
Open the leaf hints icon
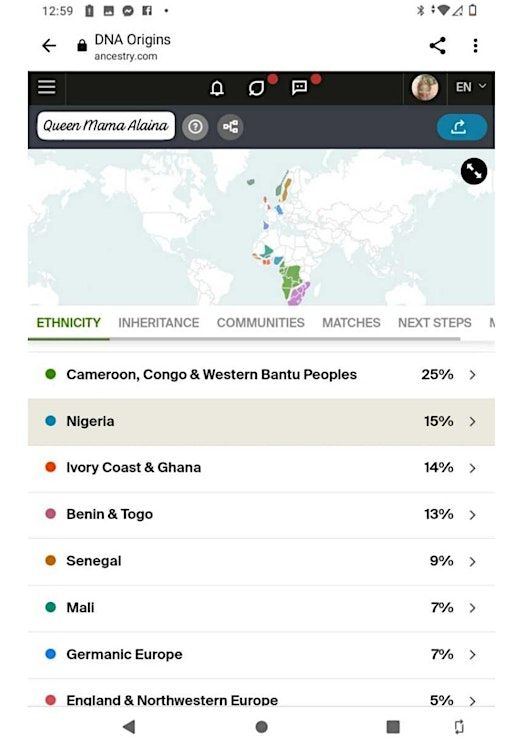coord(256,88)
